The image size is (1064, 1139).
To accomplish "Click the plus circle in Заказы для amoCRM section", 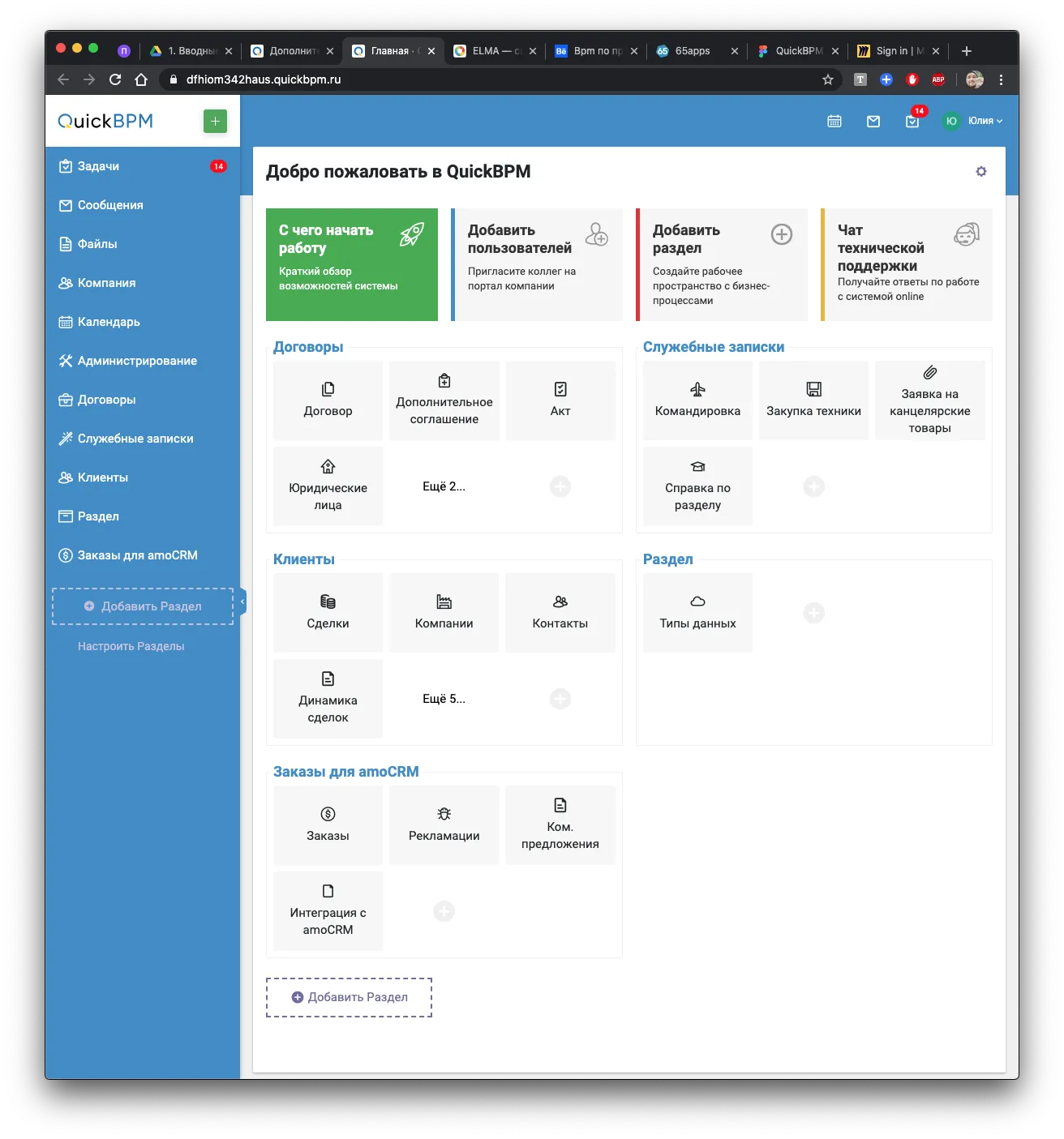I will [x=444, y=911].
